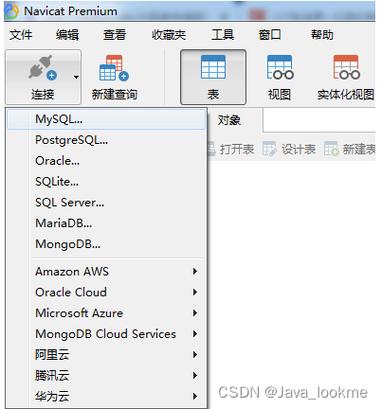The image size is (382, 409).
Task: Click the 打开表 button
Action: click(x=231, y=149)
